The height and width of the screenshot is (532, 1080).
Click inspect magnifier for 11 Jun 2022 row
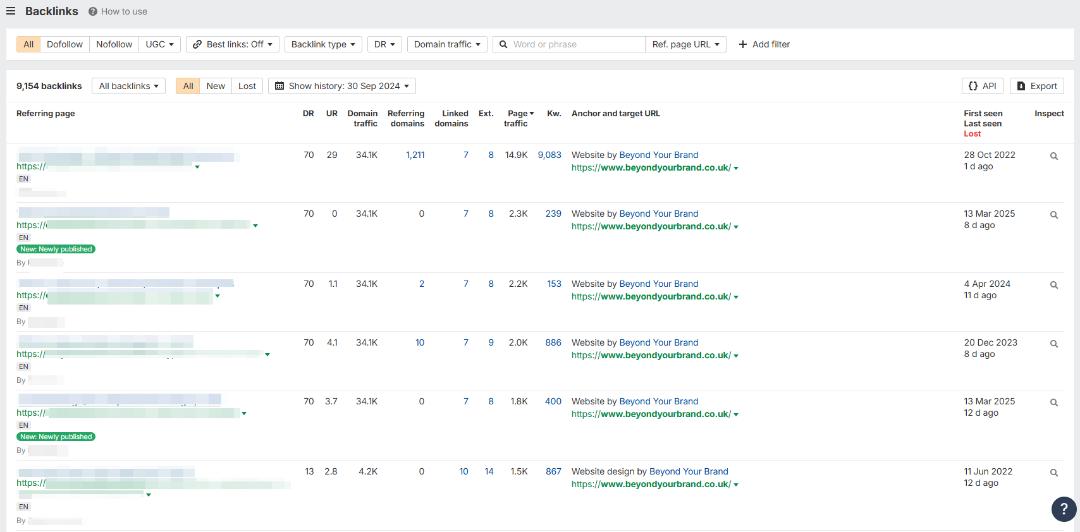(x=1053, y=472)
